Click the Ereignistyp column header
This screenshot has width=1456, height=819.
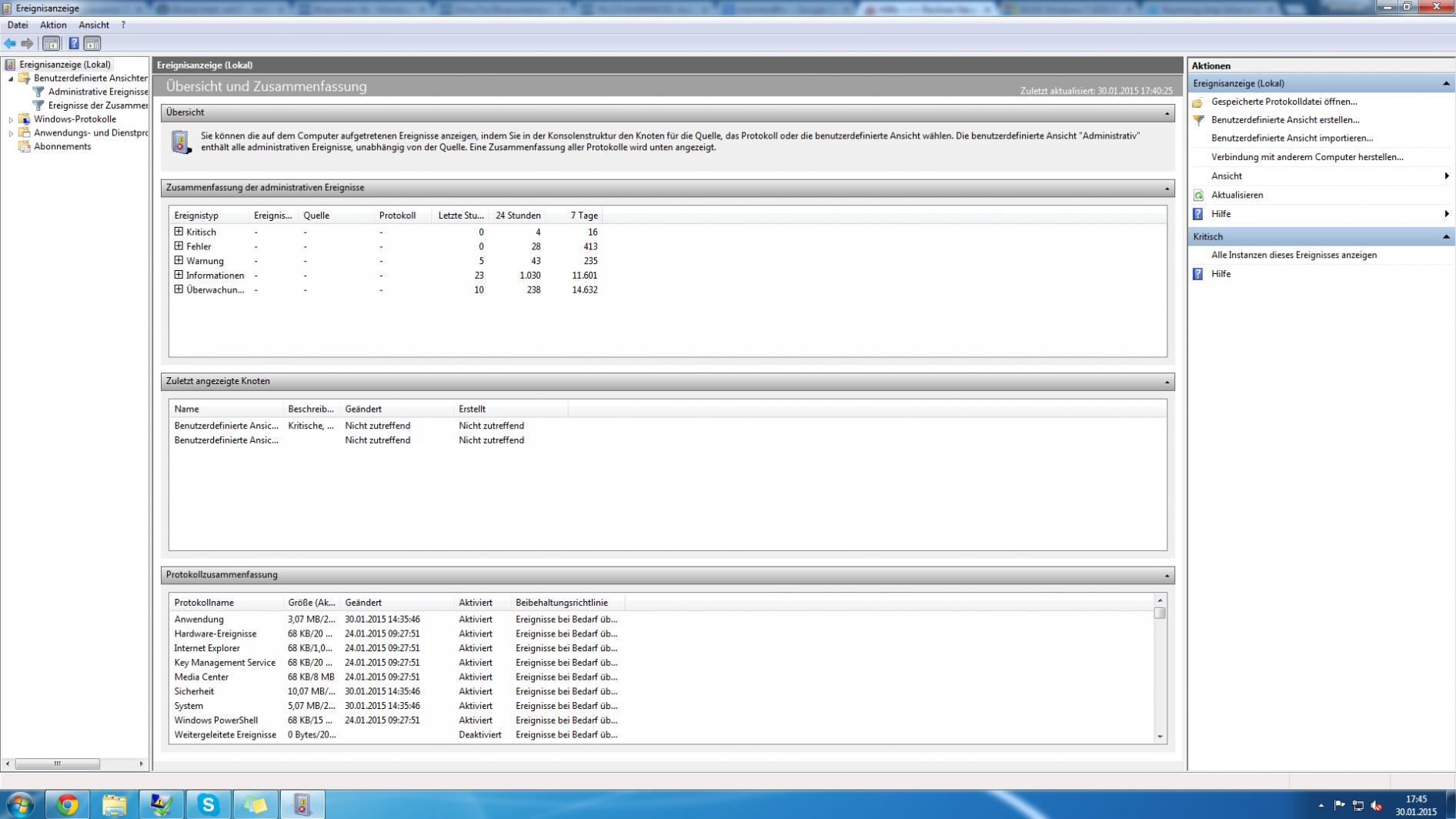(x=210, y=216)
